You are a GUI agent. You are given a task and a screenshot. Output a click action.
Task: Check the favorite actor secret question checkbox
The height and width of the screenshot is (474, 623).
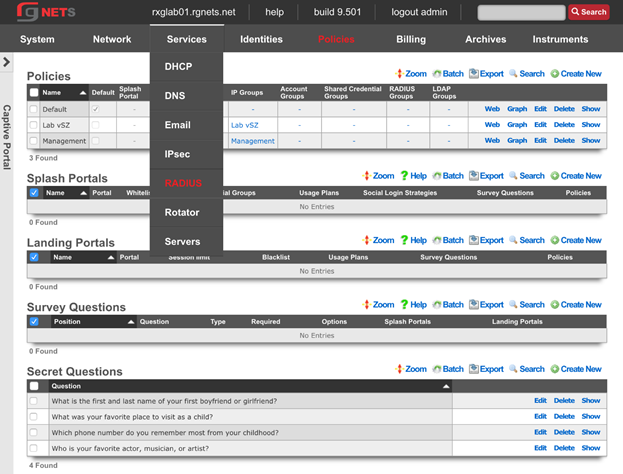pos(34,448)
